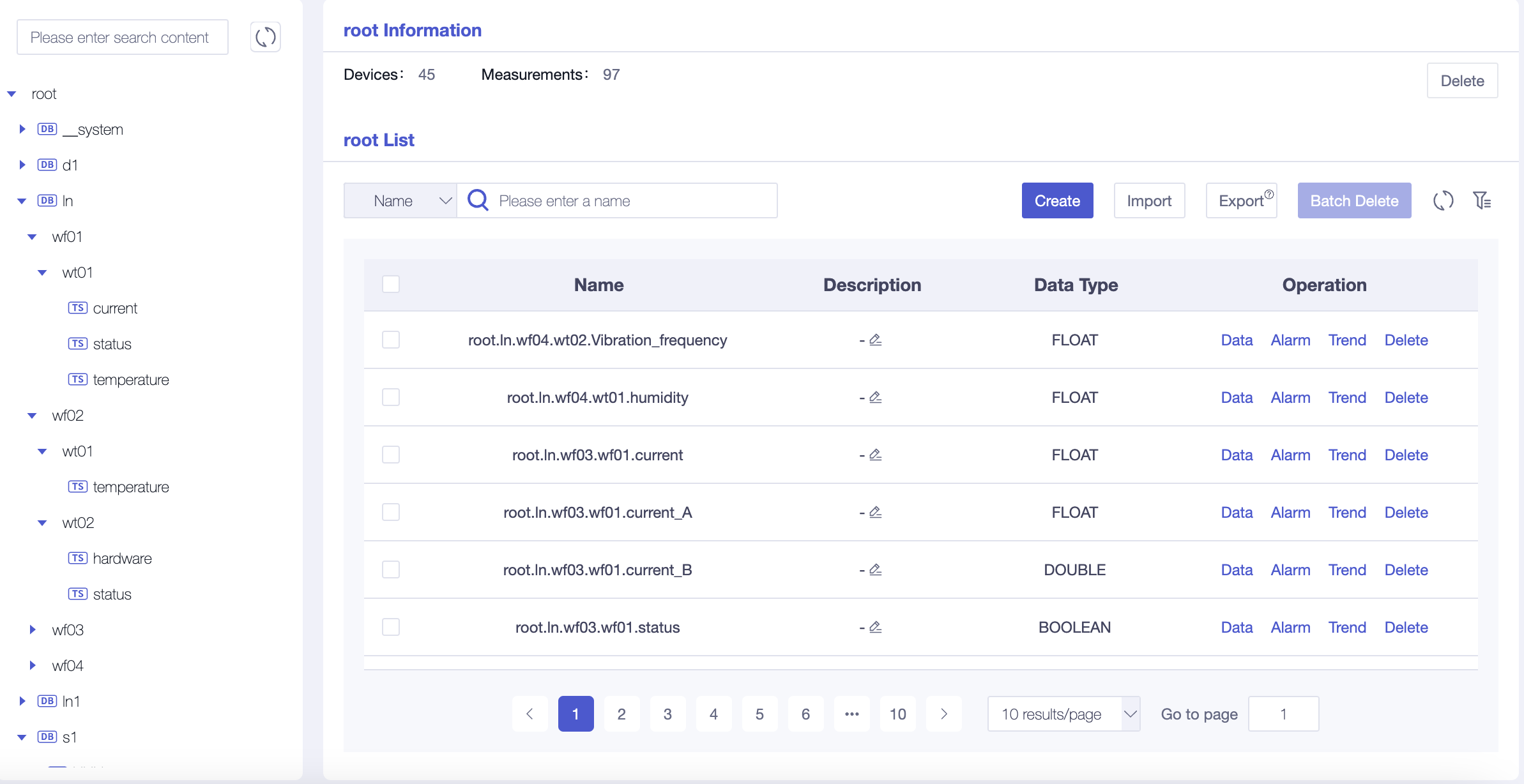Open the 10 results/page dropdown
Viewport: 1524px width, 784px height.
(1063, 714)
